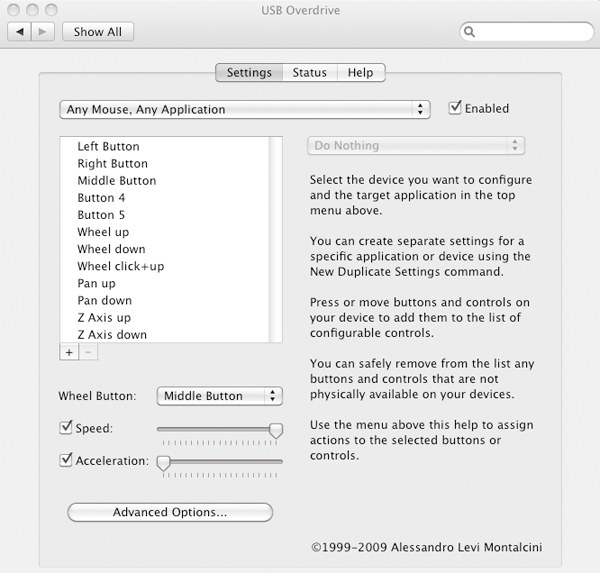This screenshot has width=600, height=573.
Task: Open Advanced Options dialog
Action: click(170, 512)
